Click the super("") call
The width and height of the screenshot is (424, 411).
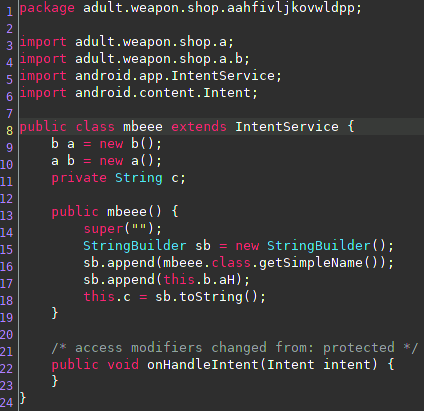pyautogui.click(x=122, y=229)
